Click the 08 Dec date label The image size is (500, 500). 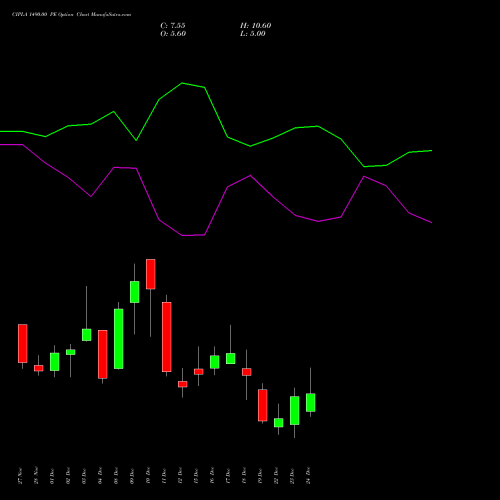click(x=116, y=476)
